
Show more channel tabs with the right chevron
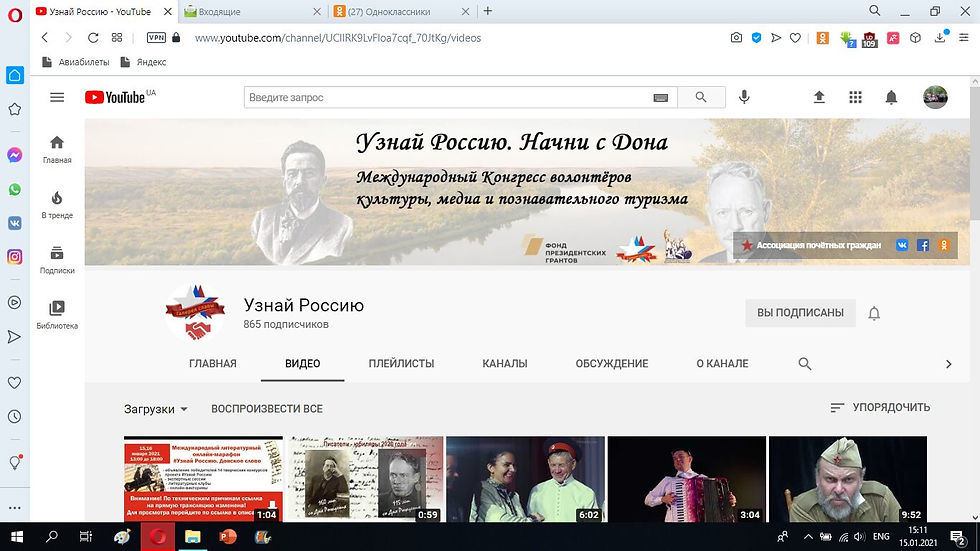point(948,364)
